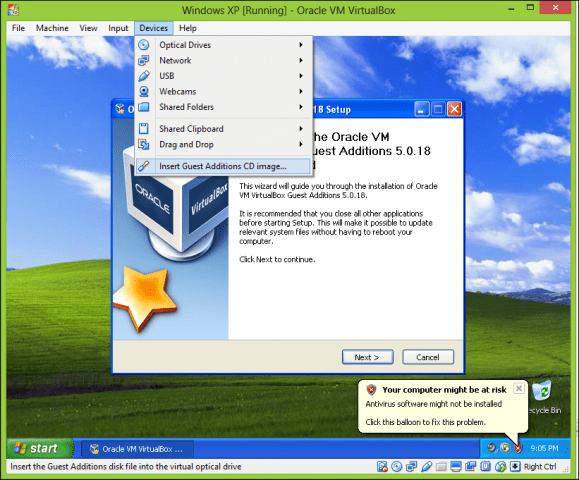
Task: Click the webcam icon beside Webcams
Action: (144, 92)
